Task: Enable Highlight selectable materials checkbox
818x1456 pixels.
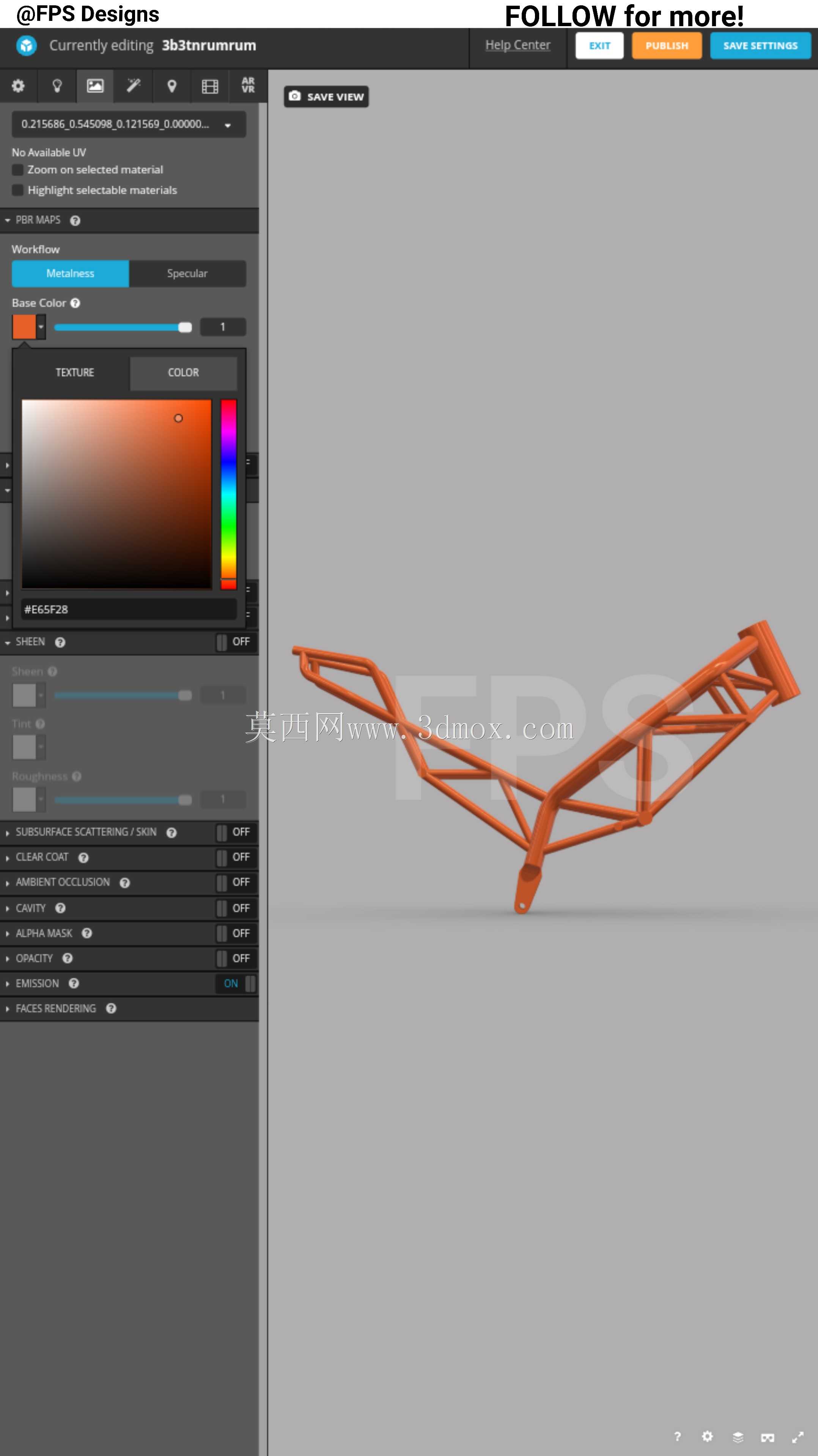Action: coord(18,190)
